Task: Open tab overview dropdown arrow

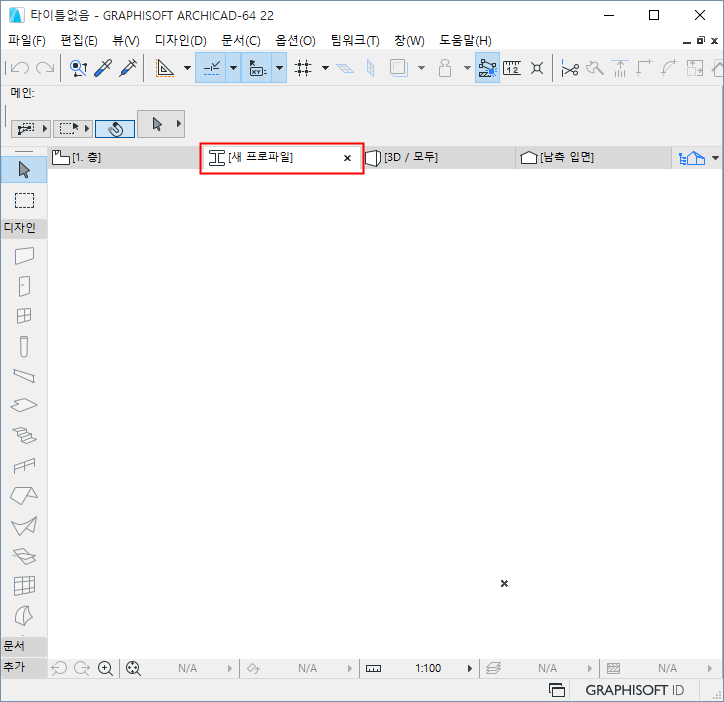Action: pyautogui.click(x=715, y=158)
